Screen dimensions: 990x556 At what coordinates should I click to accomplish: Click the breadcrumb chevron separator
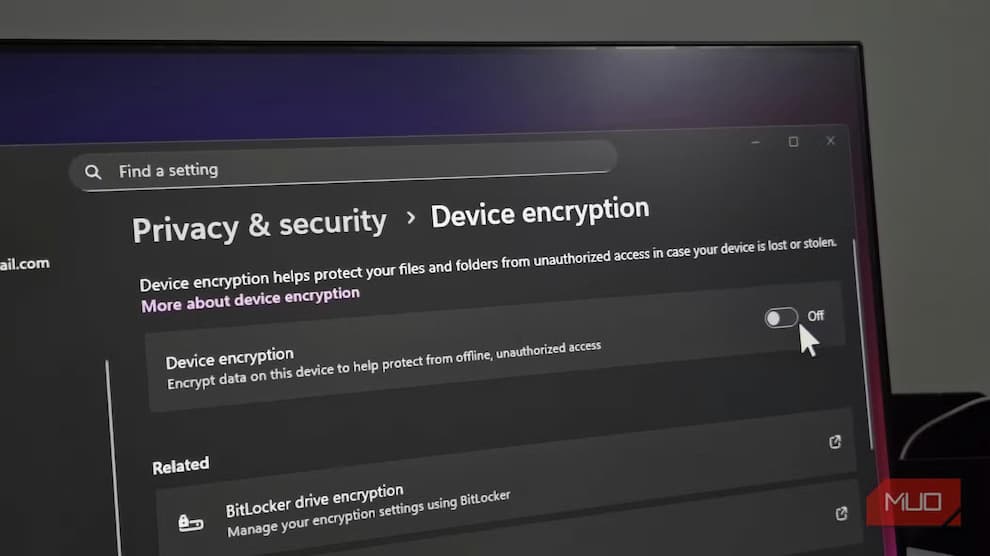tap(411, 218)
